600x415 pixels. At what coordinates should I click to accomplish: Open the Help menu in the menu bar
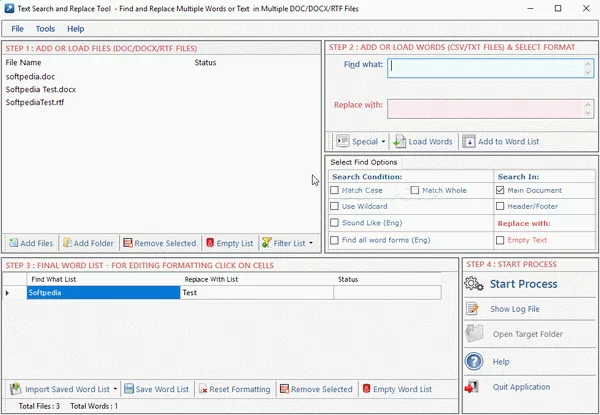75,29
